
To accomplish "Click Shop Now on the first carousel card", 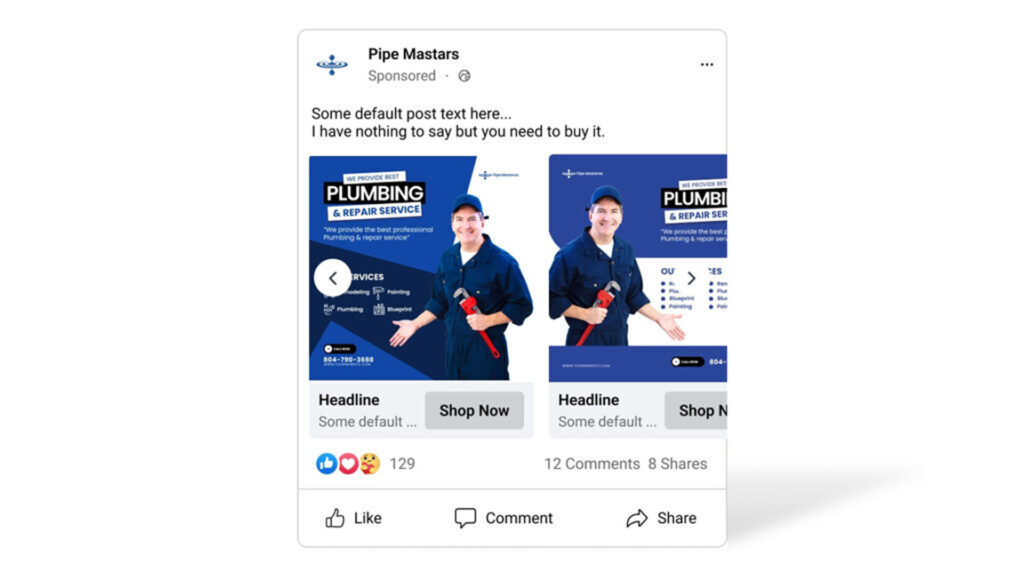I will click(474, 411).
